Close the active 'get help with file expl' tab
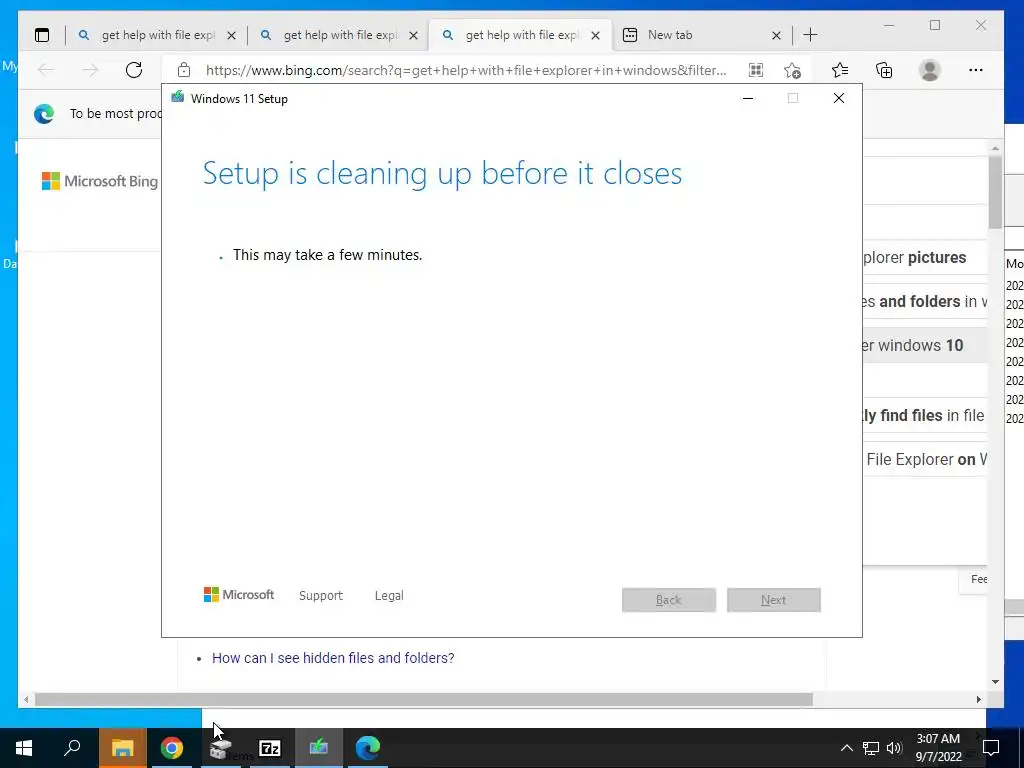Viewport: 1024px width, 768px height. click(x=596, y=35)
